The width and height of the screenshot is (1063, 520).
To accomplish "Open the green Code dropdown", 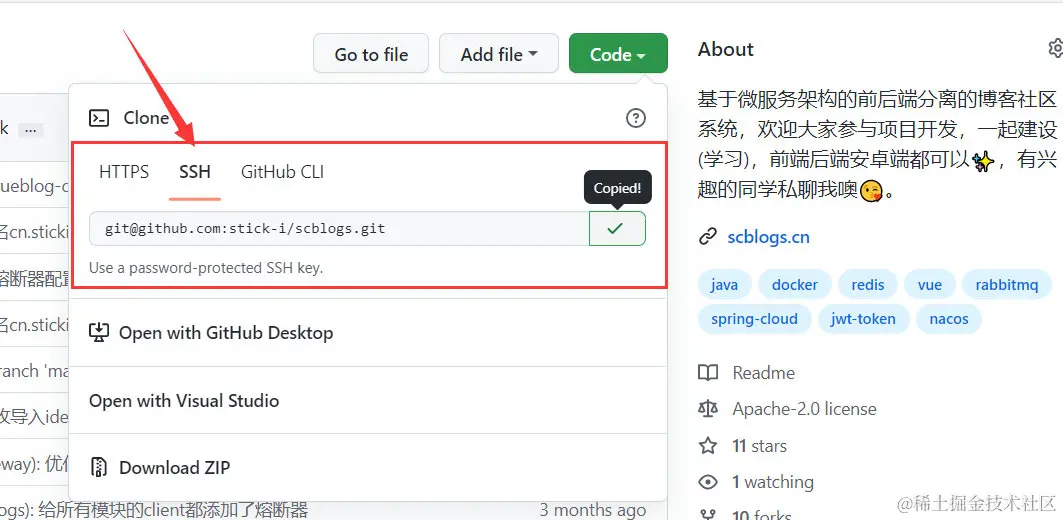I will click(x=618, y=54).
